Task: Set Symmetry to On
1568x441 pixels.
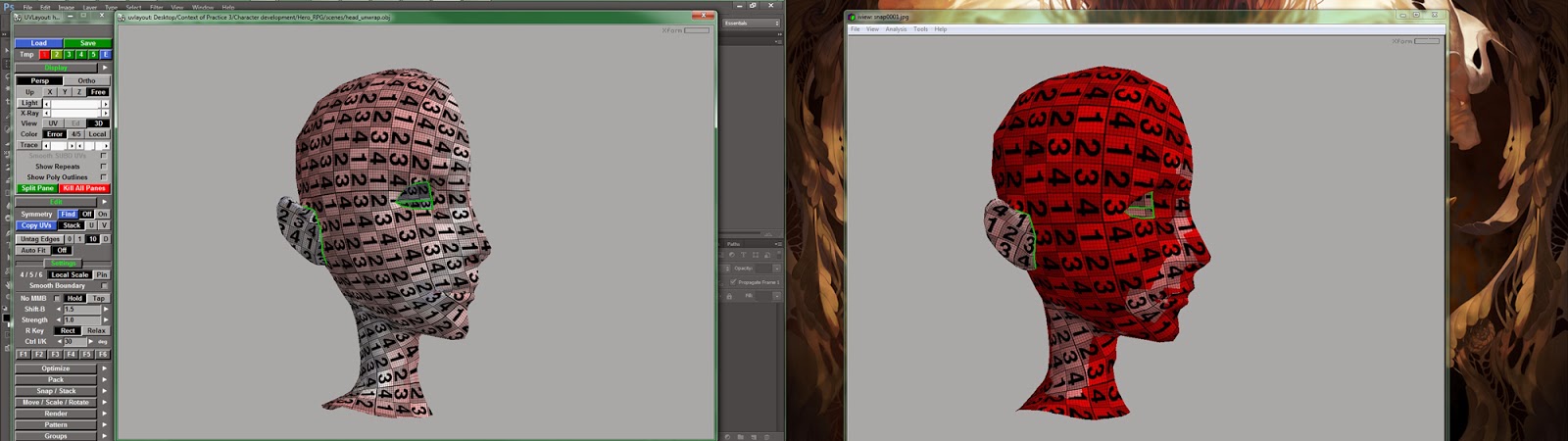Action: click(102, 214)
